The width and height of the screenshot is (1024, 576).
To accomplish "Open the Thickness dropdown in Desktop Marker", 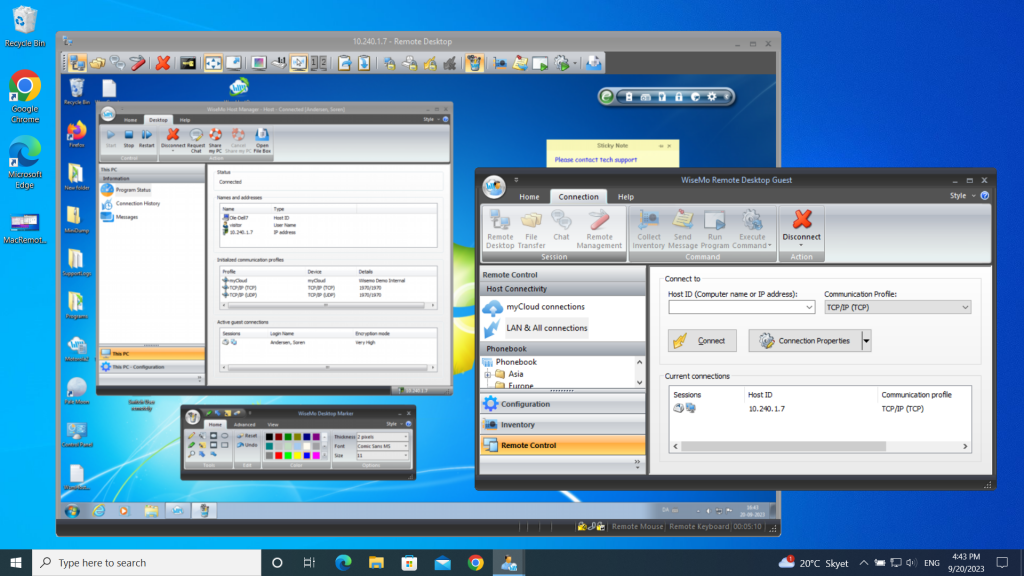I will coord(406,436).
